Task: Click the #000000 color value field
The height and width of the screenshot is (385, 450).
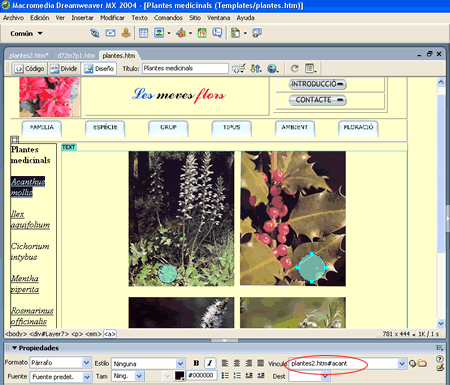Action: (201, 376)
